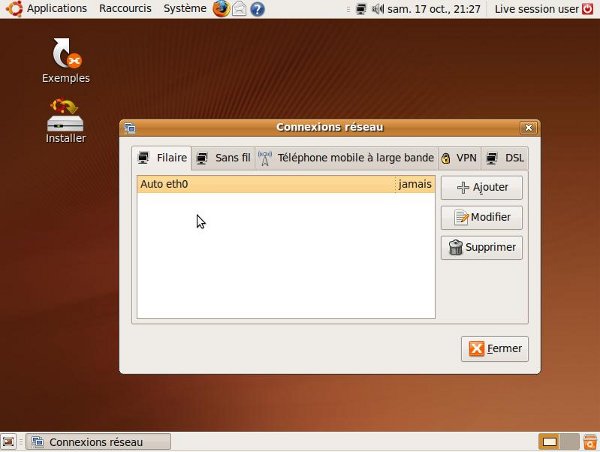600x452 pixels.
Task: Open the trash icon in bottom panel
Action: pos(588,441)
